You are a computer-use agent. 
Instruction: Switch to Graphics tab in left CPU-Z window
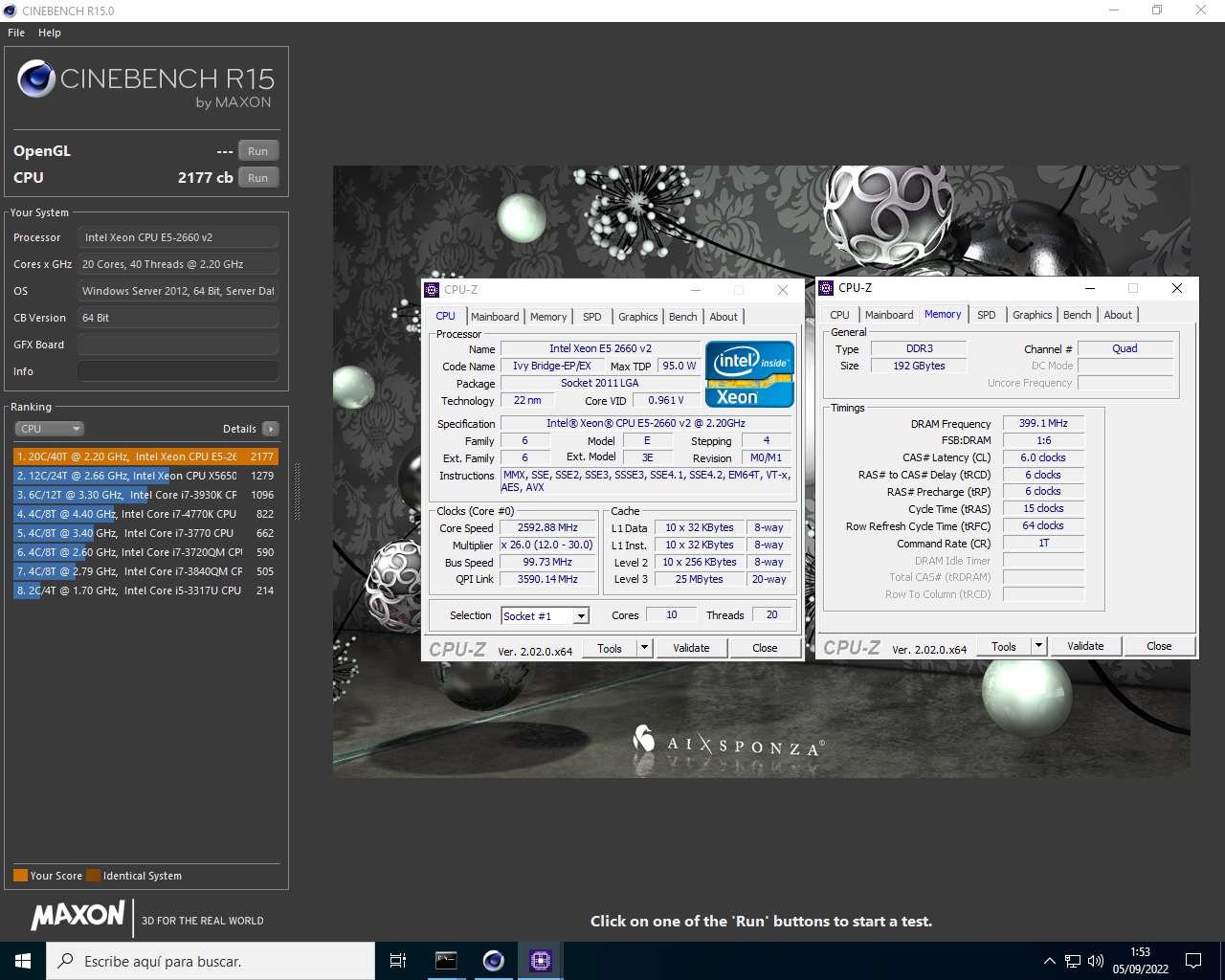[638, 317]
